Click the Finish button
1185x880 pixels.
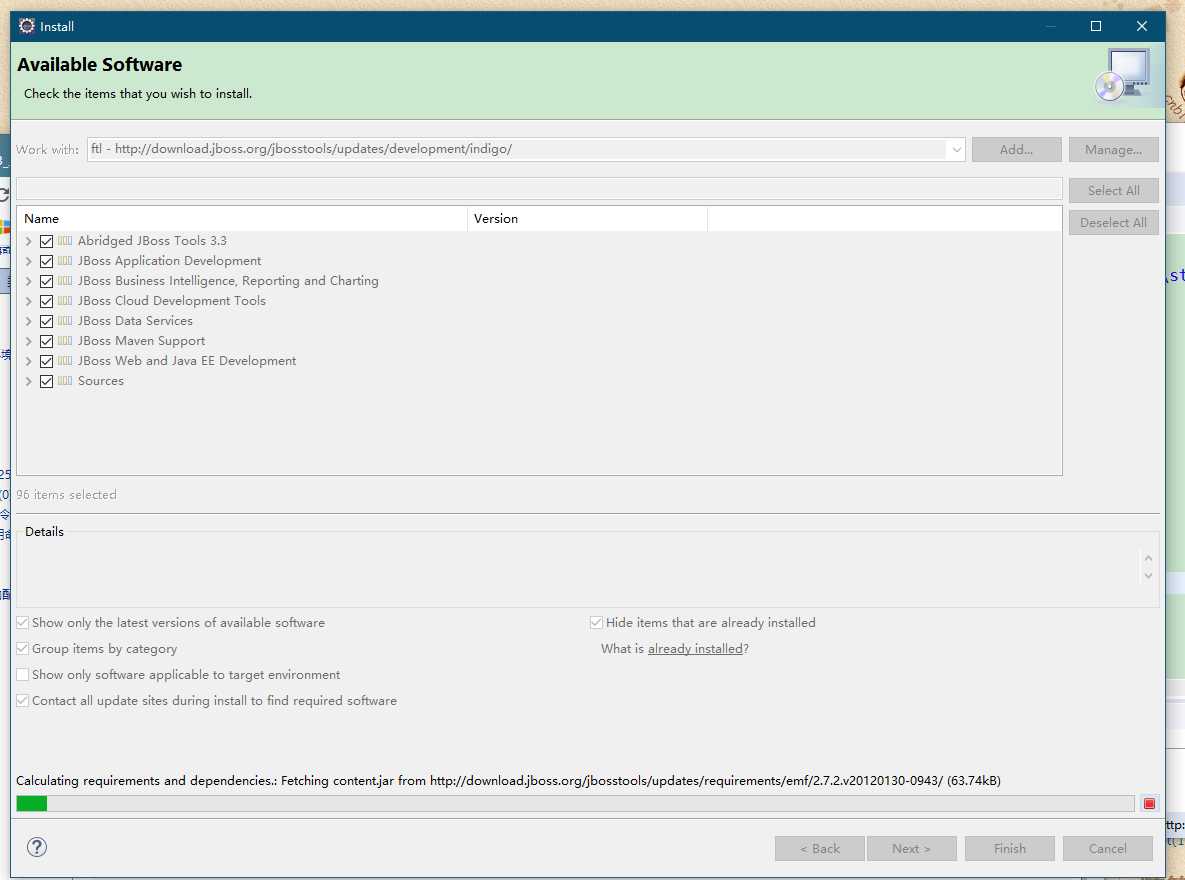pyautogui.click(x=1010, y=848)
